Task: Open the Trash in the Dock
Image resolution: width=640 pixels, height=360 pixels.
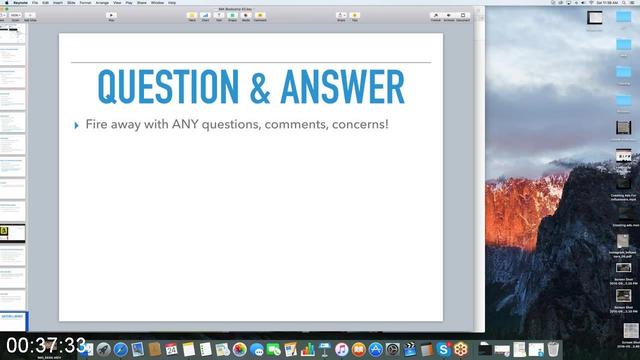Action: [x=553, y=349]
